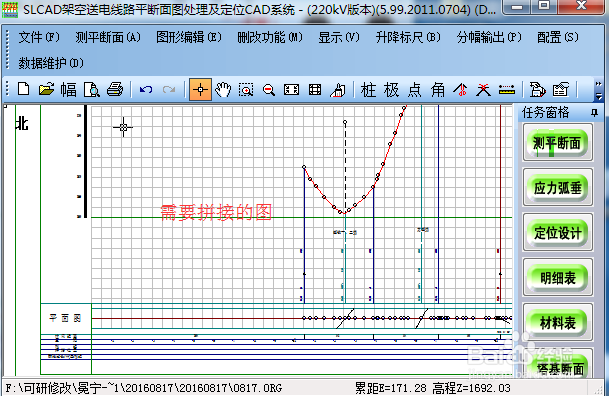Screen dimensions: 609x396
Task: Click the 累距E=171.28 status readout
Action: (391, 388)
